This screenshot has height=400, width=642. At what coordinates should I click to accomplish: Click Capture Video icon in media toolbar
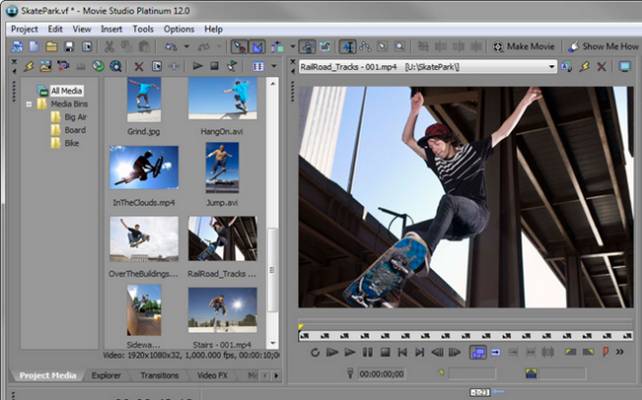45,66
